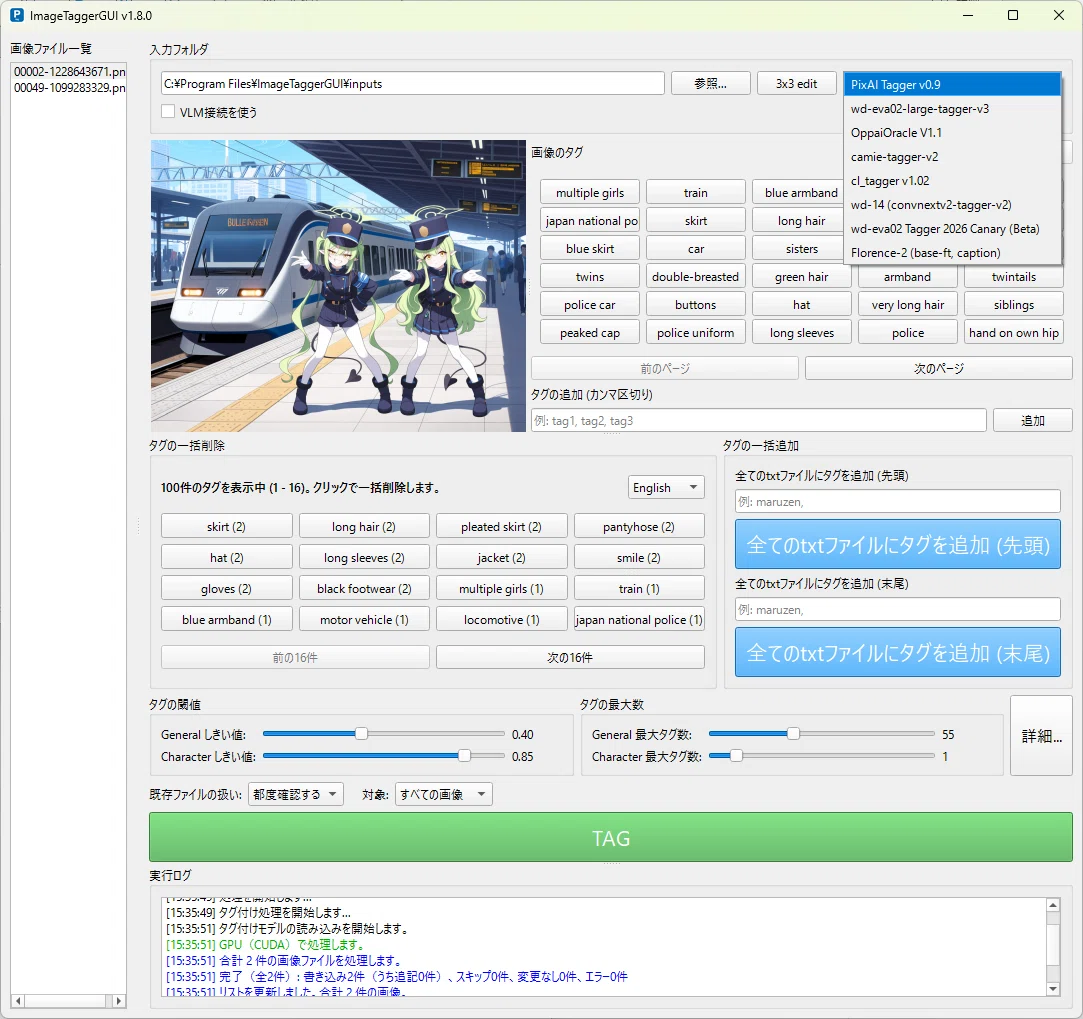Show 次の16件 of bulk-delete tags
The image size is (1083, 1019).
pyautogui.click(x=570, y=657)
